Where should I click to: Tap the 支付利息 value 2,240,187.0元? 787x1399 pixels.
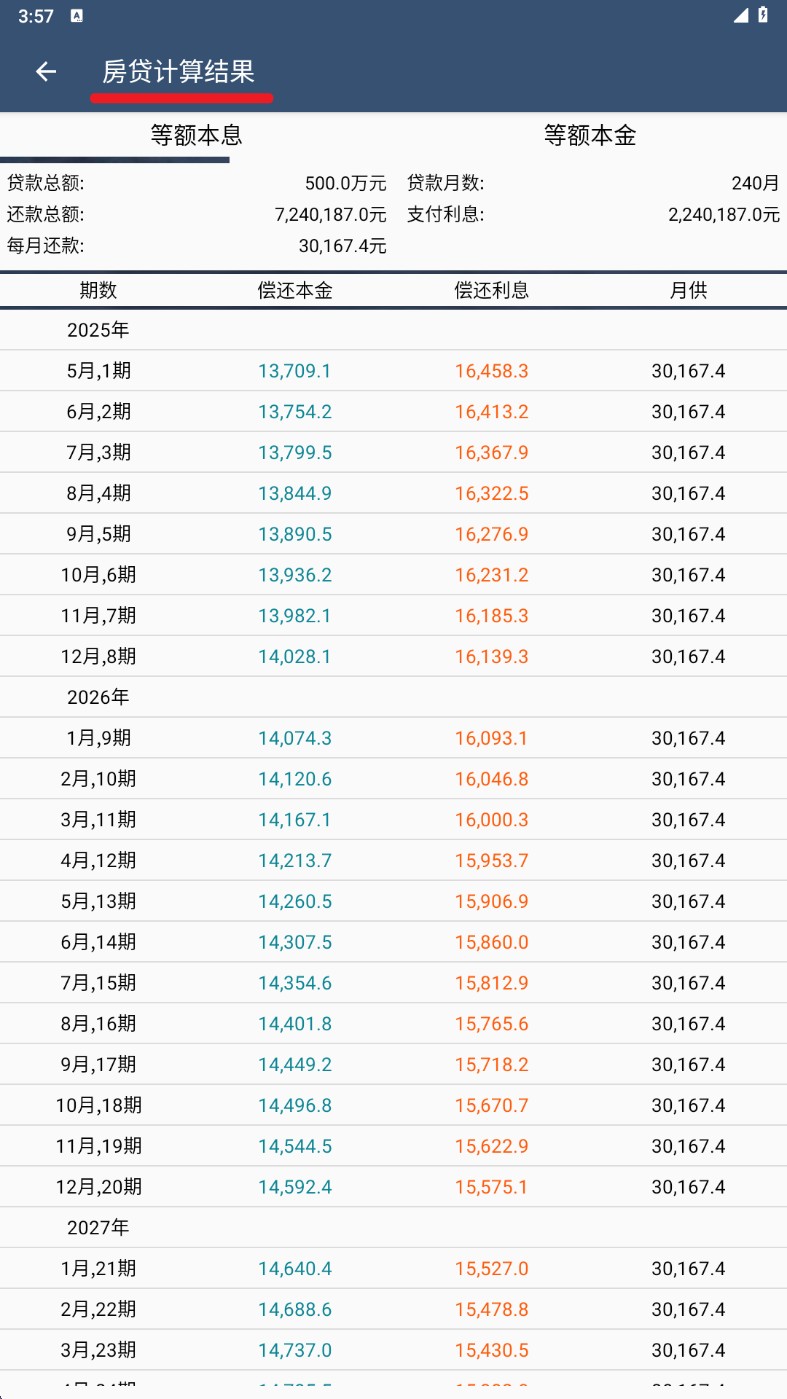tap(723, 214)
